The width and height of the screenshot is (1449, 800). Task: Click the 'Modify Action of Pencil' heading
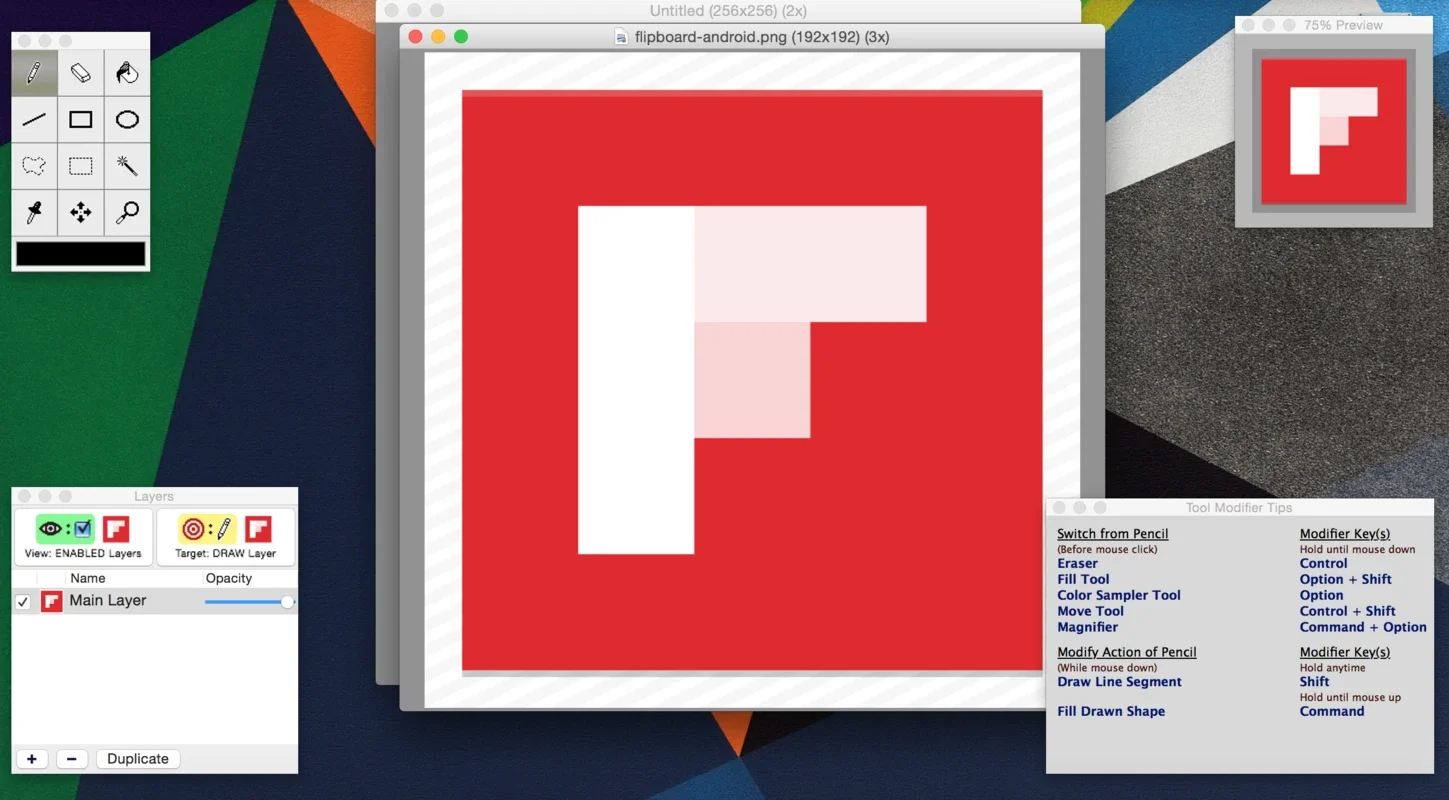[x=1127, y=652]
